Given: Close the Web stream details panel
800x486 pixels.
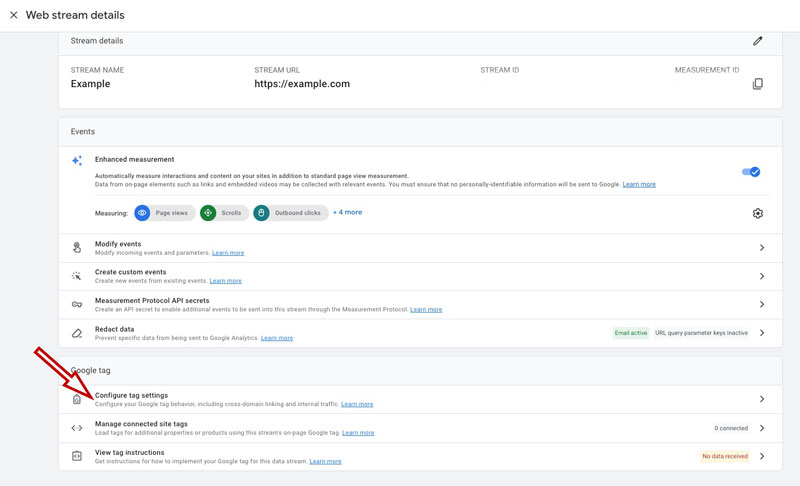Looking at the screenshot, I should 13,15.
